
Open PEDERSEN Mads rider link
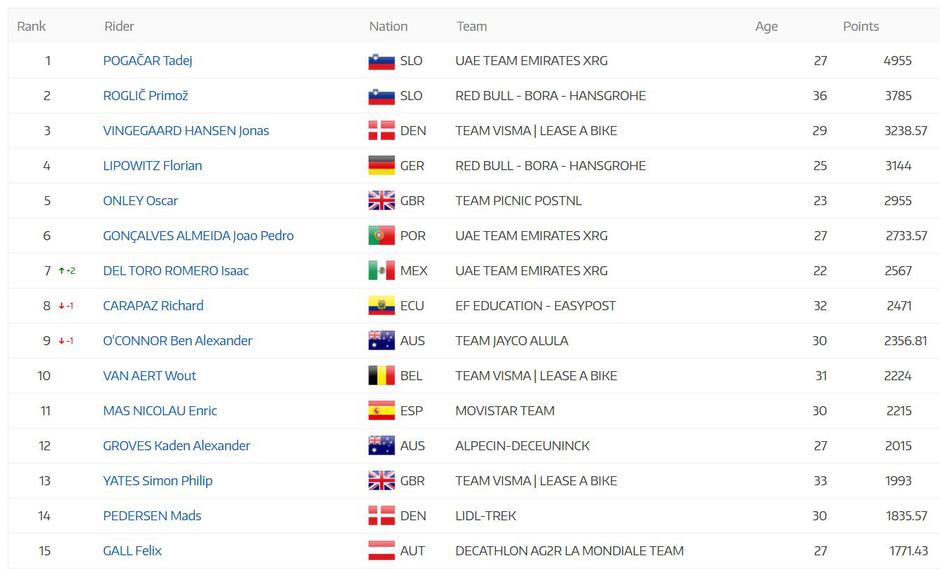[x=152, y=516]
